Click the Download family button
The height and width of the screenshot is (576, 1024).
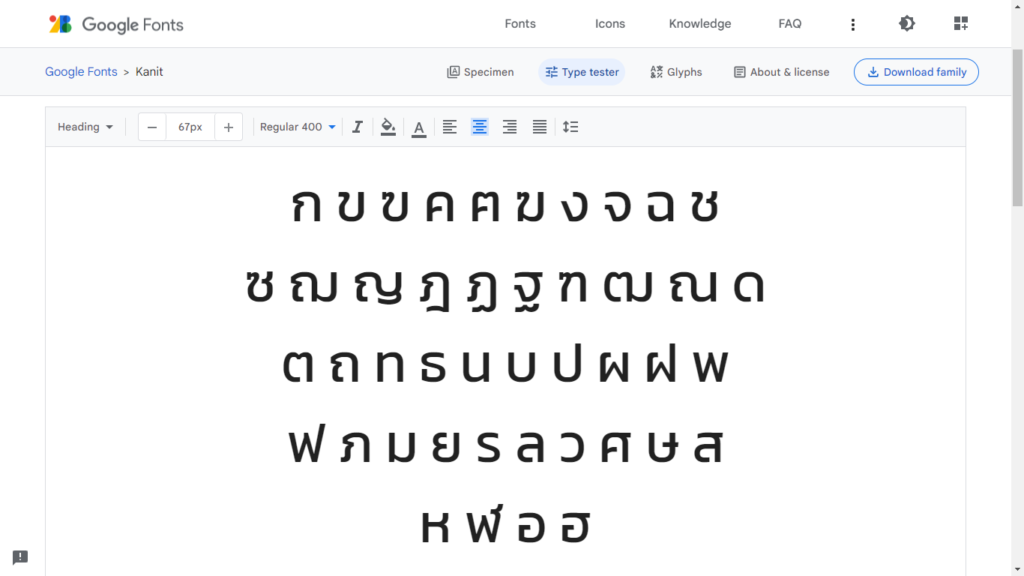pyautogui.click(x=916, y=72)
